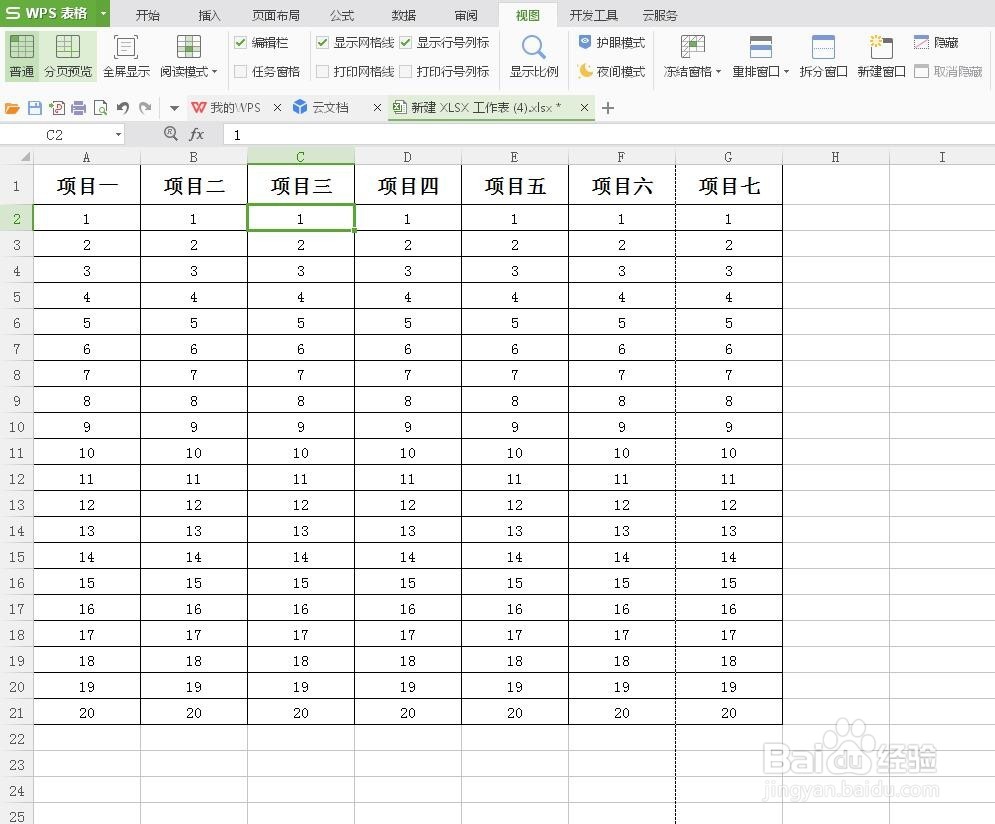Select cell 20 in column 项目五
The image size is (995, 824).
tap(515, 712)
